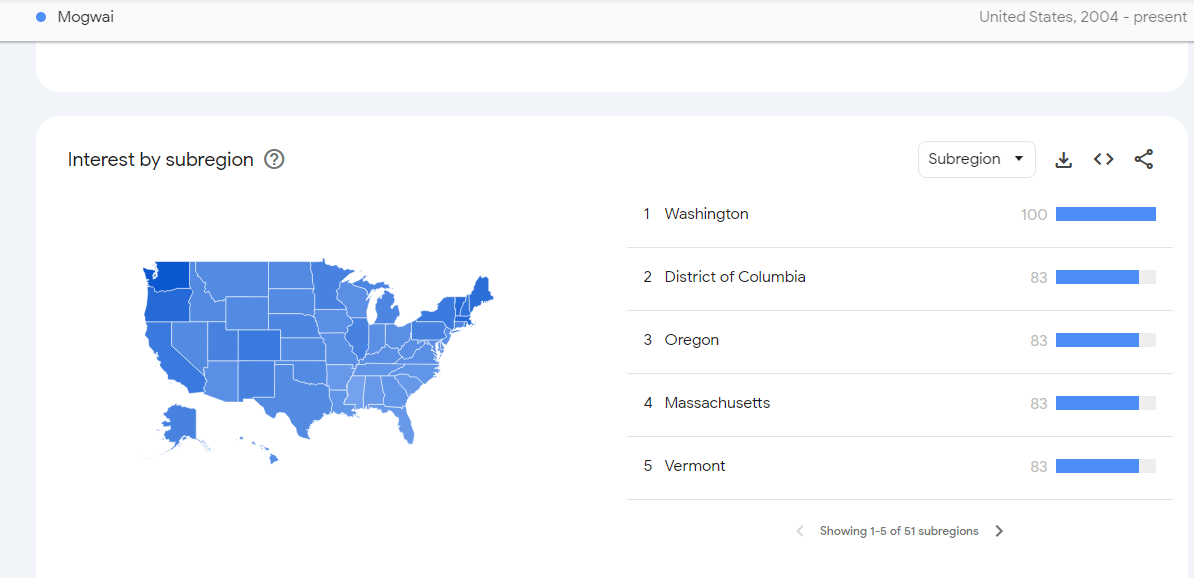Click Massachusetts in the ranked list
The height and width of the screenshot is (578, 1194).
(x=717, y=403)
